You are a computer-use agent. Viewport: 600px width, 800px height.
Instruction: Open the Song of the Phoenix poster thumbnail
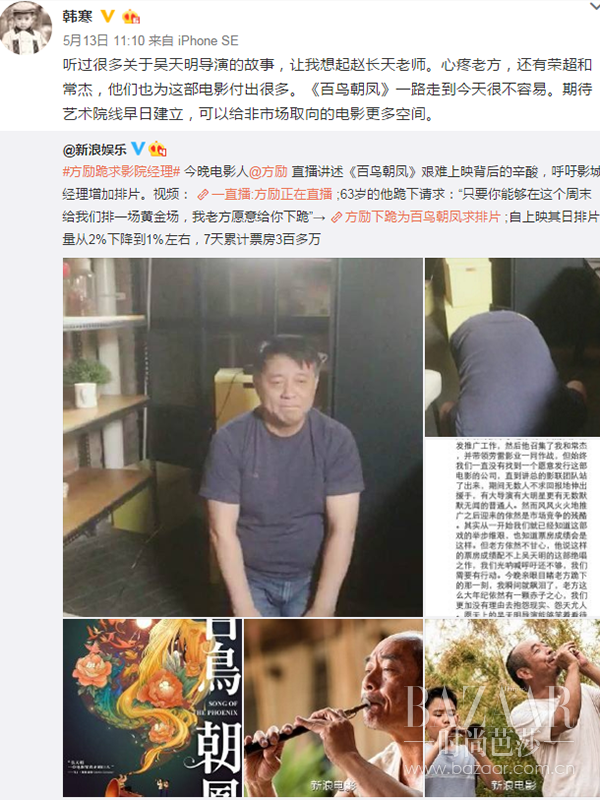(x=153, y=708)
